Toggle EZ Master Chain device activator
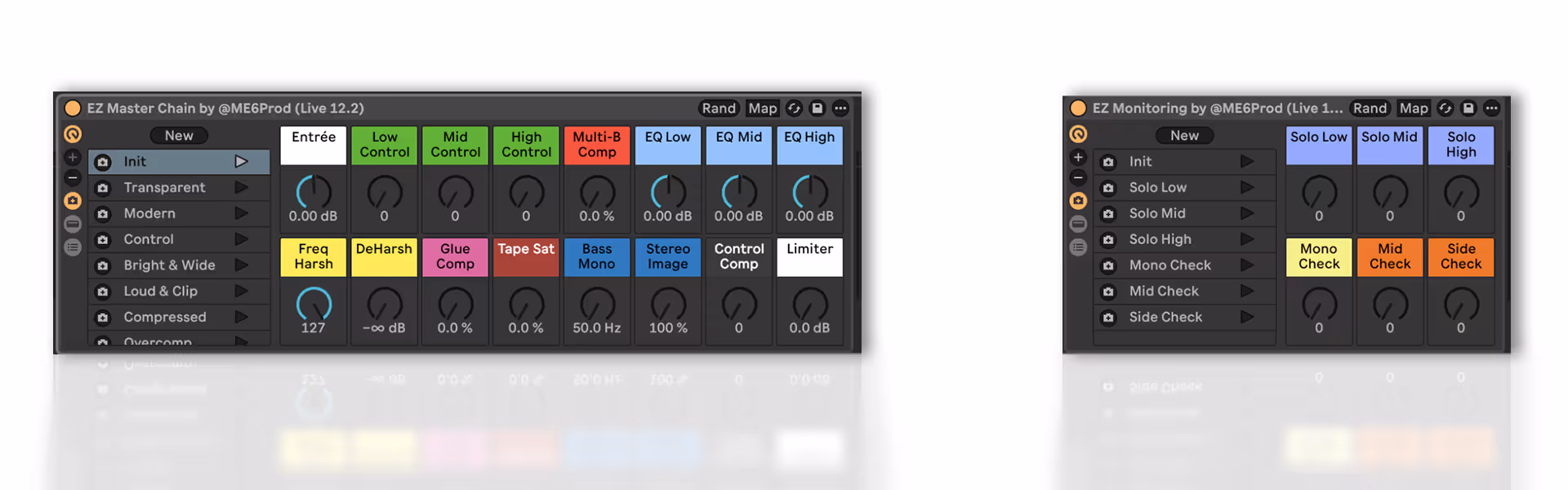The height and width of the screenshot is (490, 1568). point(73,108)
